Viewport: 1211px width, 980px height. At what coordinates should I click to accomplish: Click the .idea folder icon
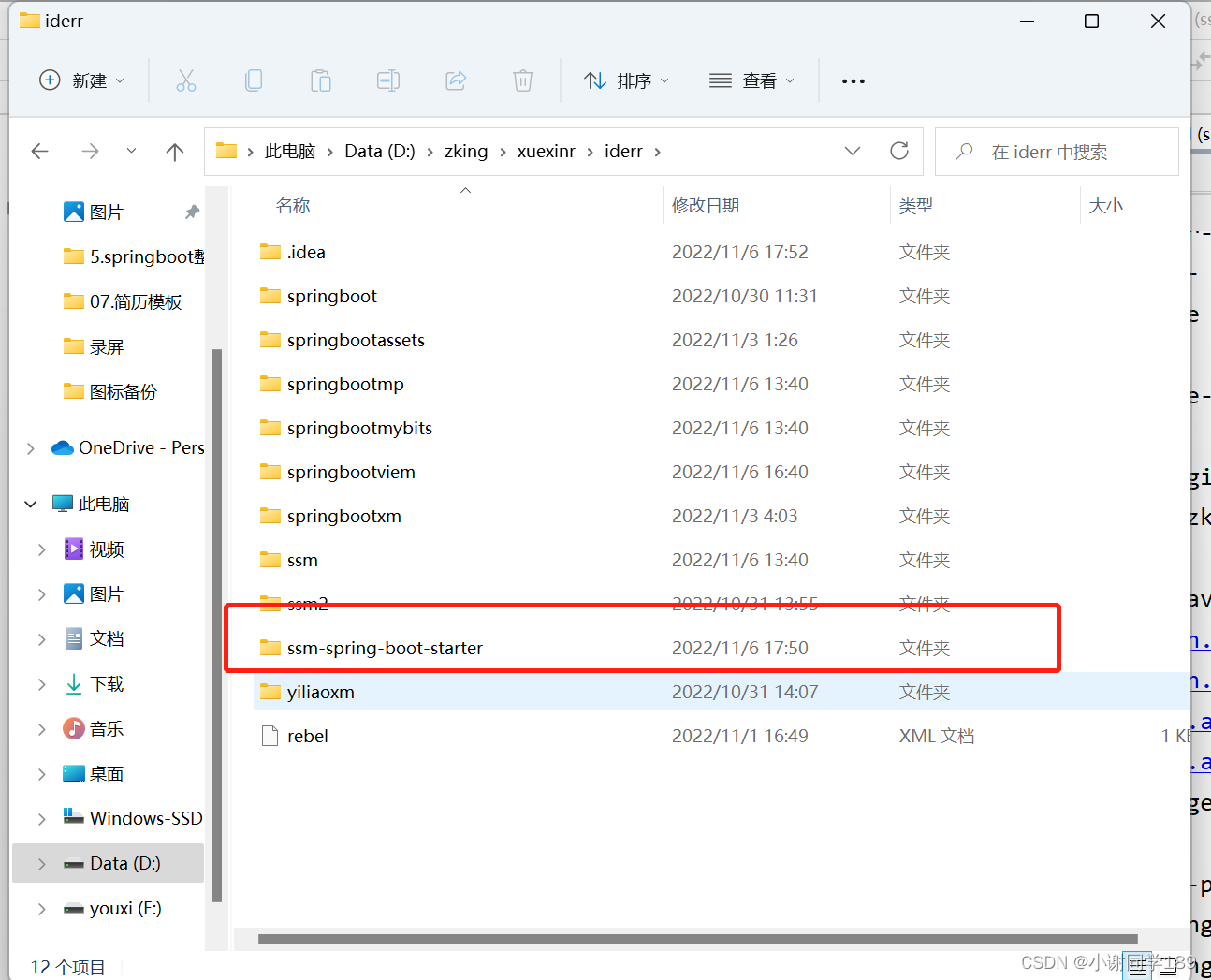click(x=270, y=252)
